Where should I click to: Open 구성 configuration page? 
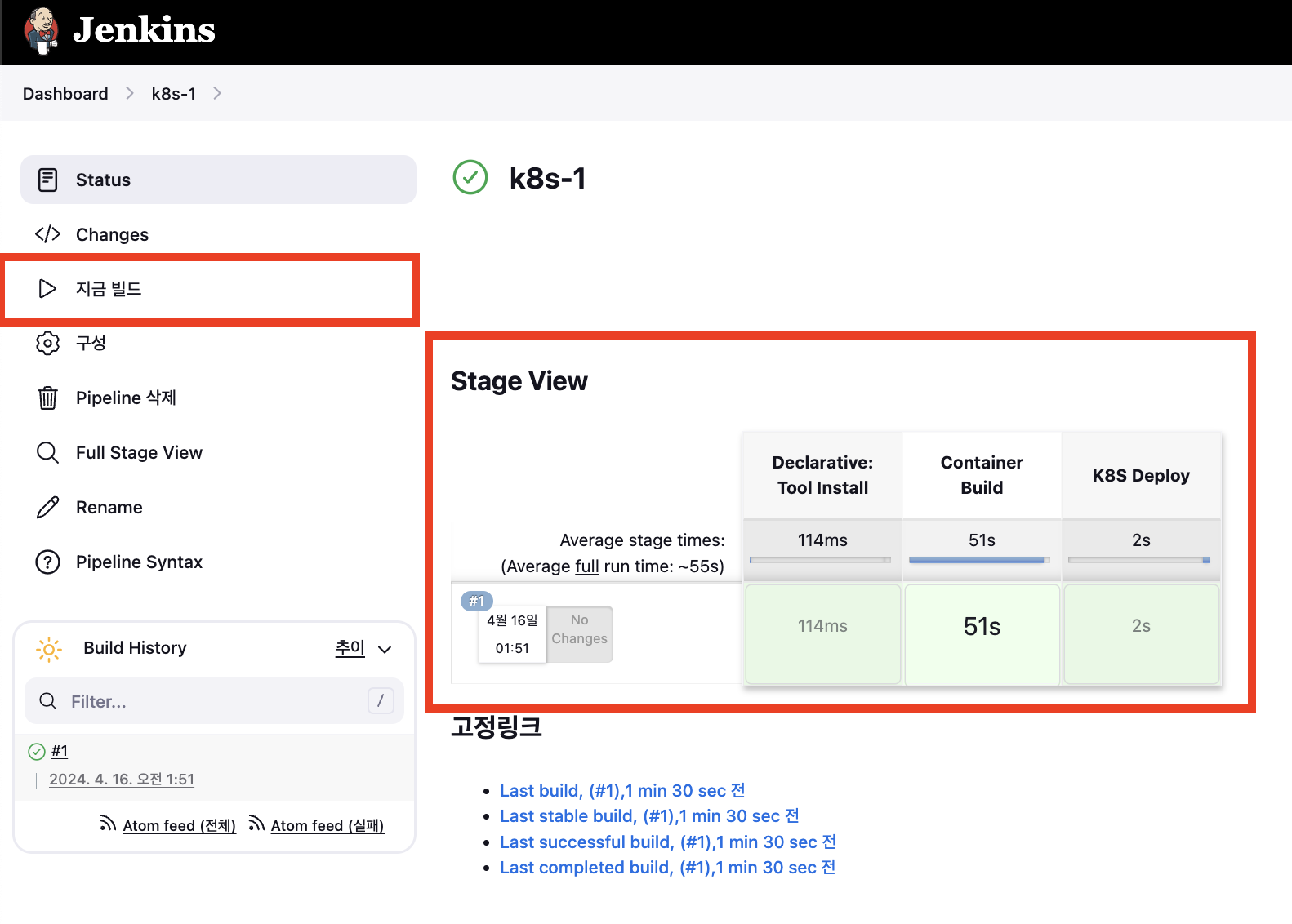(x=91, y=343)
